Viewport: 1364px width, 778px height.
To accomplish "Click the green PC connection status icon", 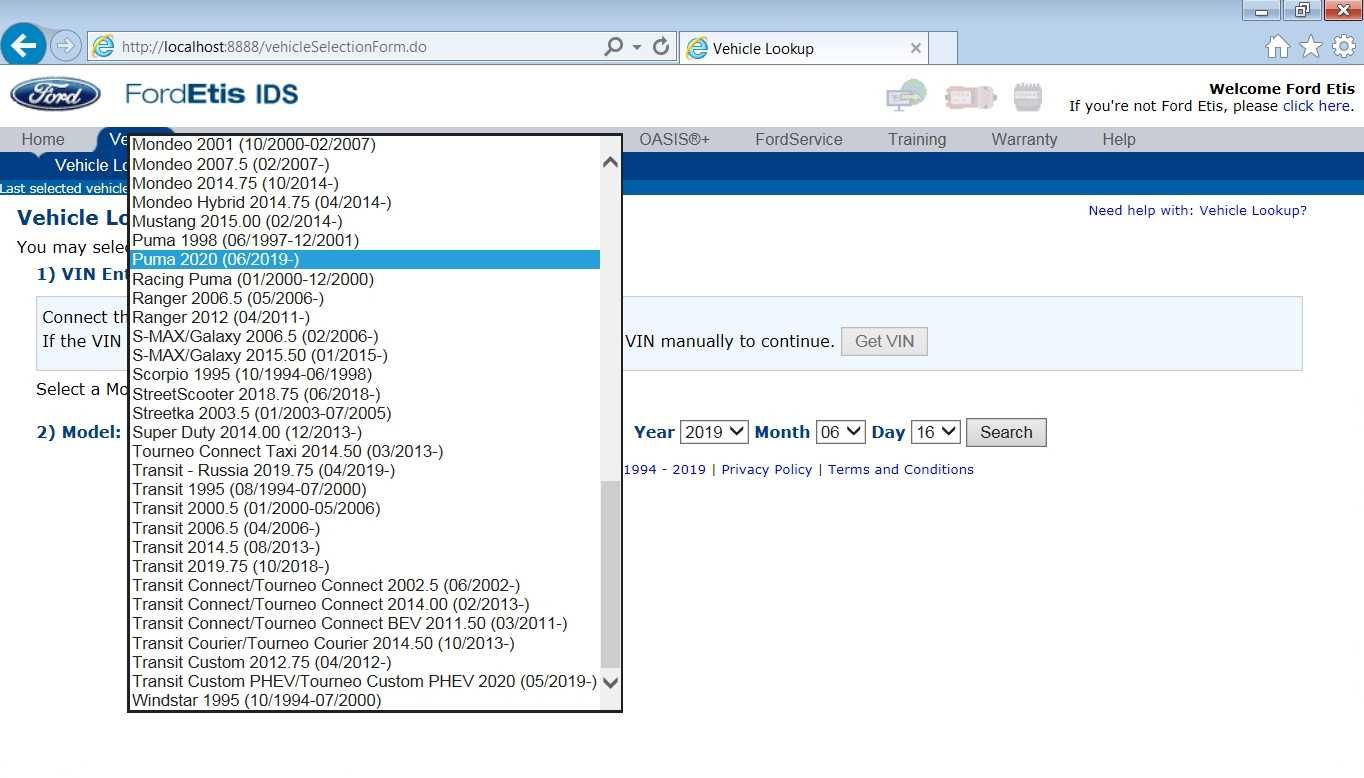I will (906, 96).
